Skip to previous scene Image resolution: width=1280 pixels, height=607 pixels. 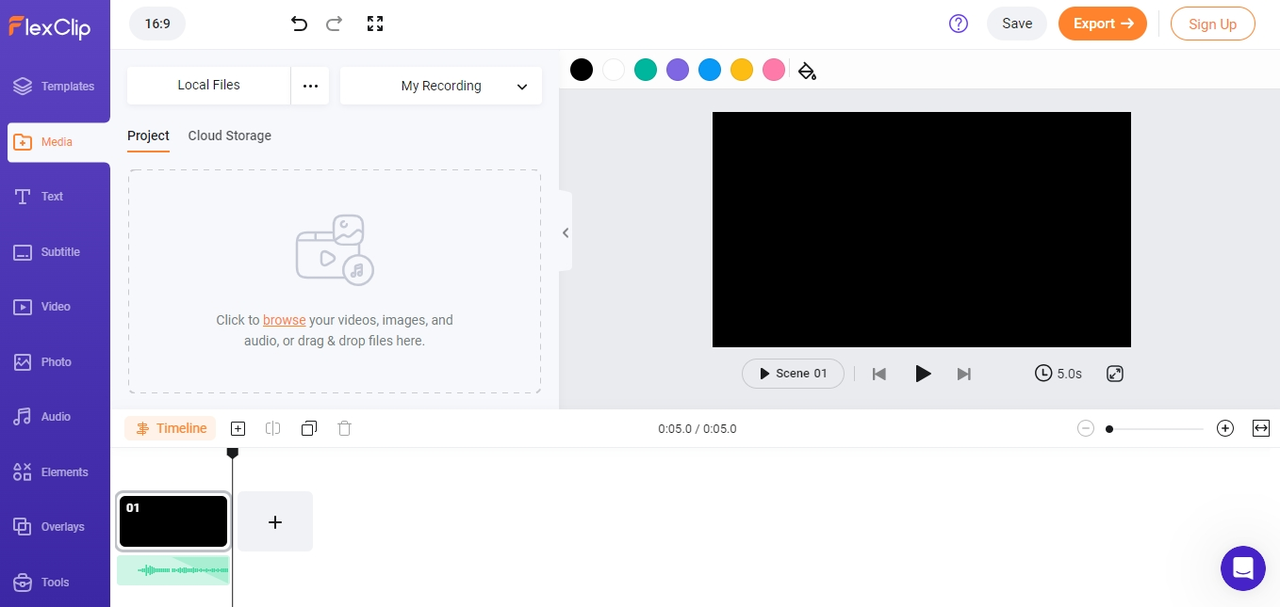(879, 374)
